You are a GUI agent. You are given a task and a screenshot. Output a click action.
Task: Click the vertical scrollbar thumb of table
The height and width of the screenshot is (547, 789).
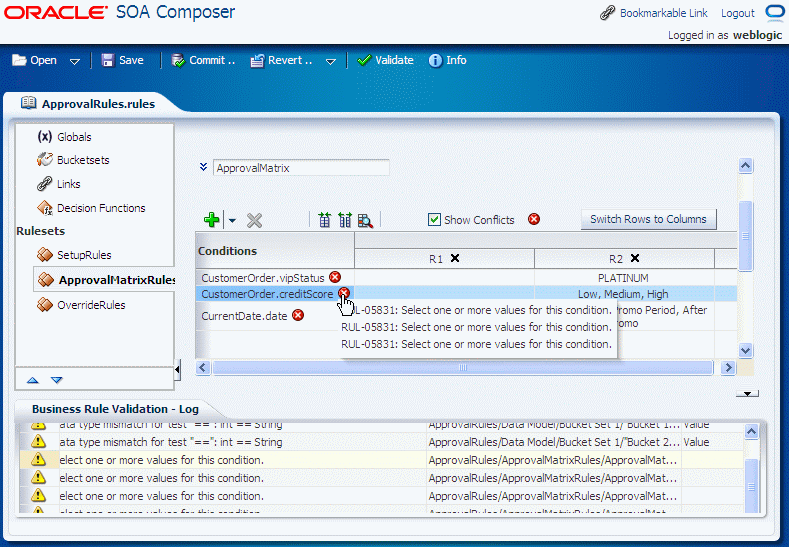click(x=746, y=236)
